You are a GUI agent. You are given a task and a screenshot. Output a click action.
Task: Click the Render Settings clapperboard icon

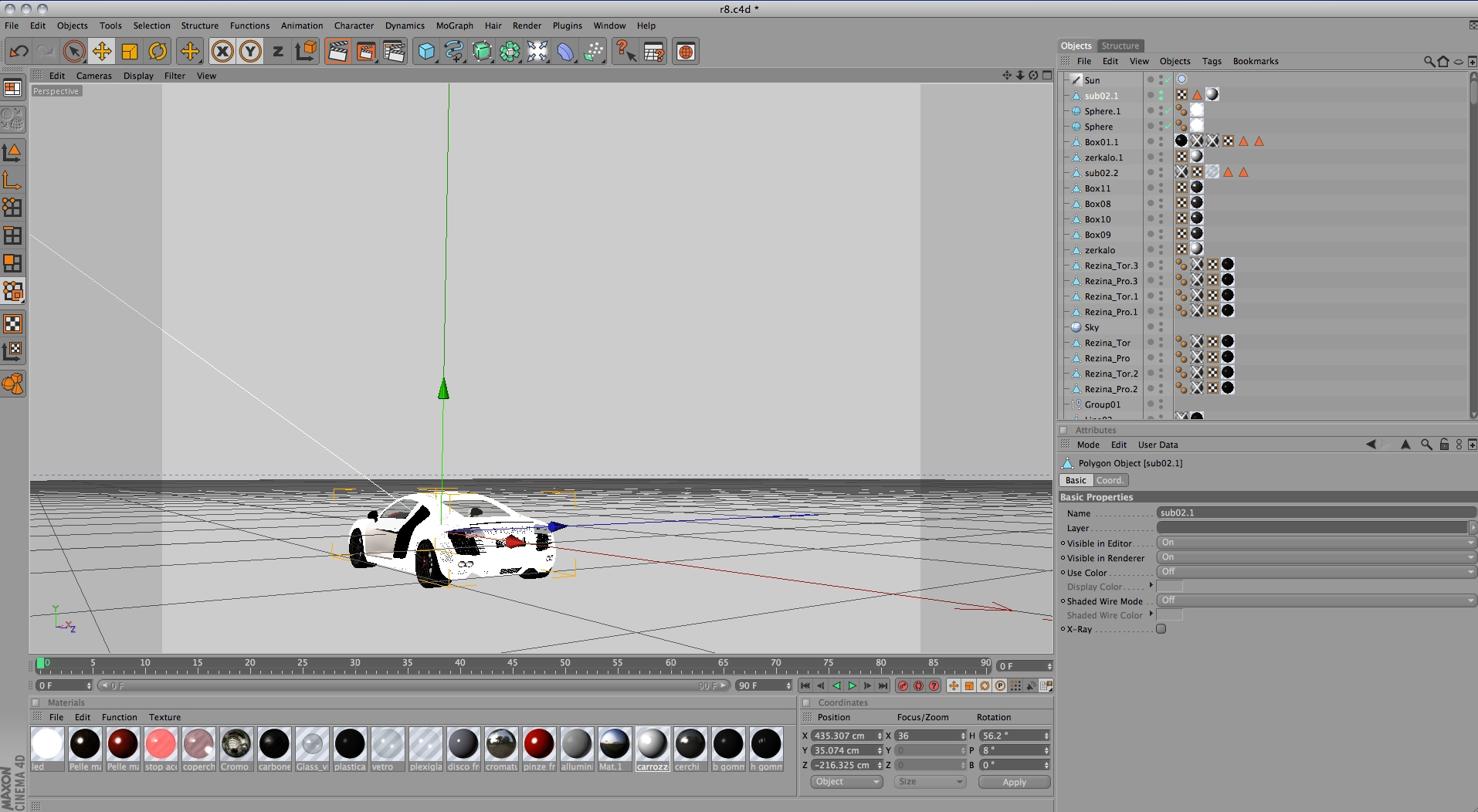point(394,52)
